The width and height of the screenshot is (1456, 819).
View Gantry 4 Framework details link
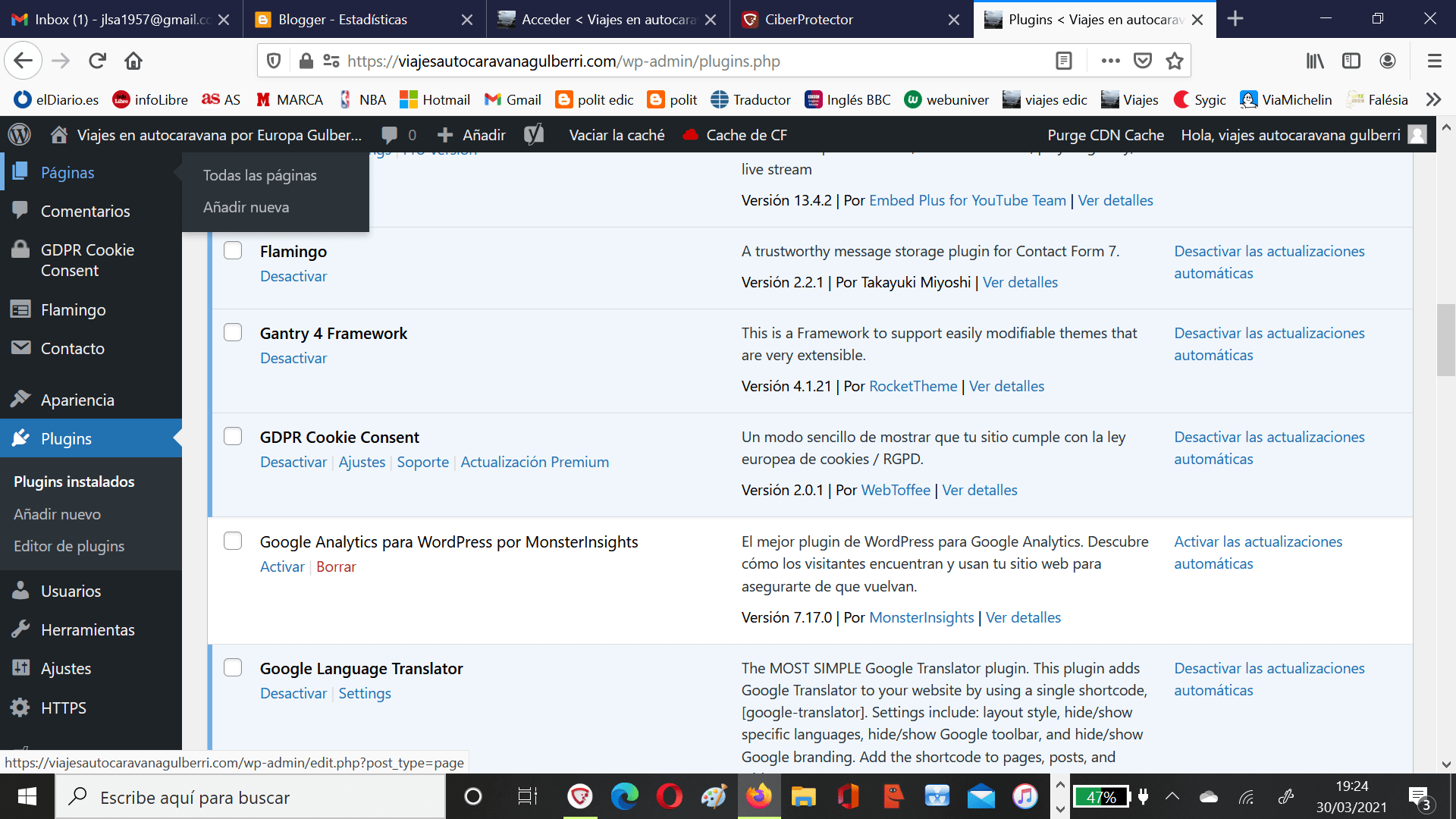[x=1006, y=386]
